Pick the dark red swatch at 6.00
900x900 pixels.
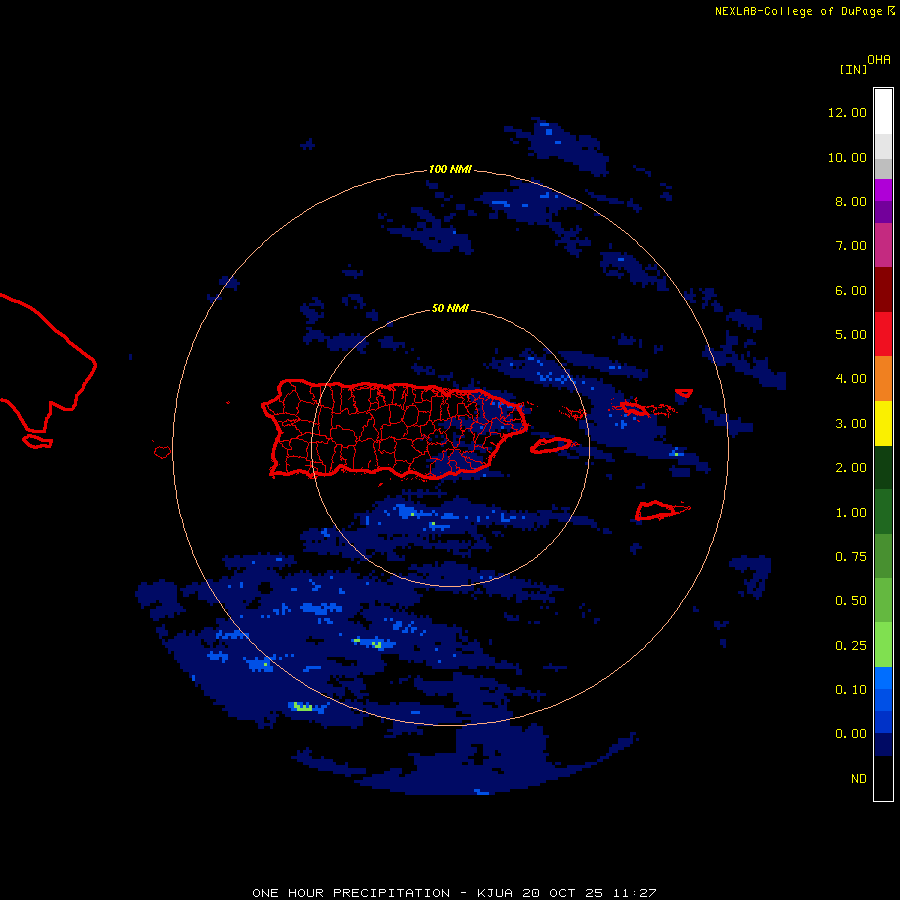point(883,290)
